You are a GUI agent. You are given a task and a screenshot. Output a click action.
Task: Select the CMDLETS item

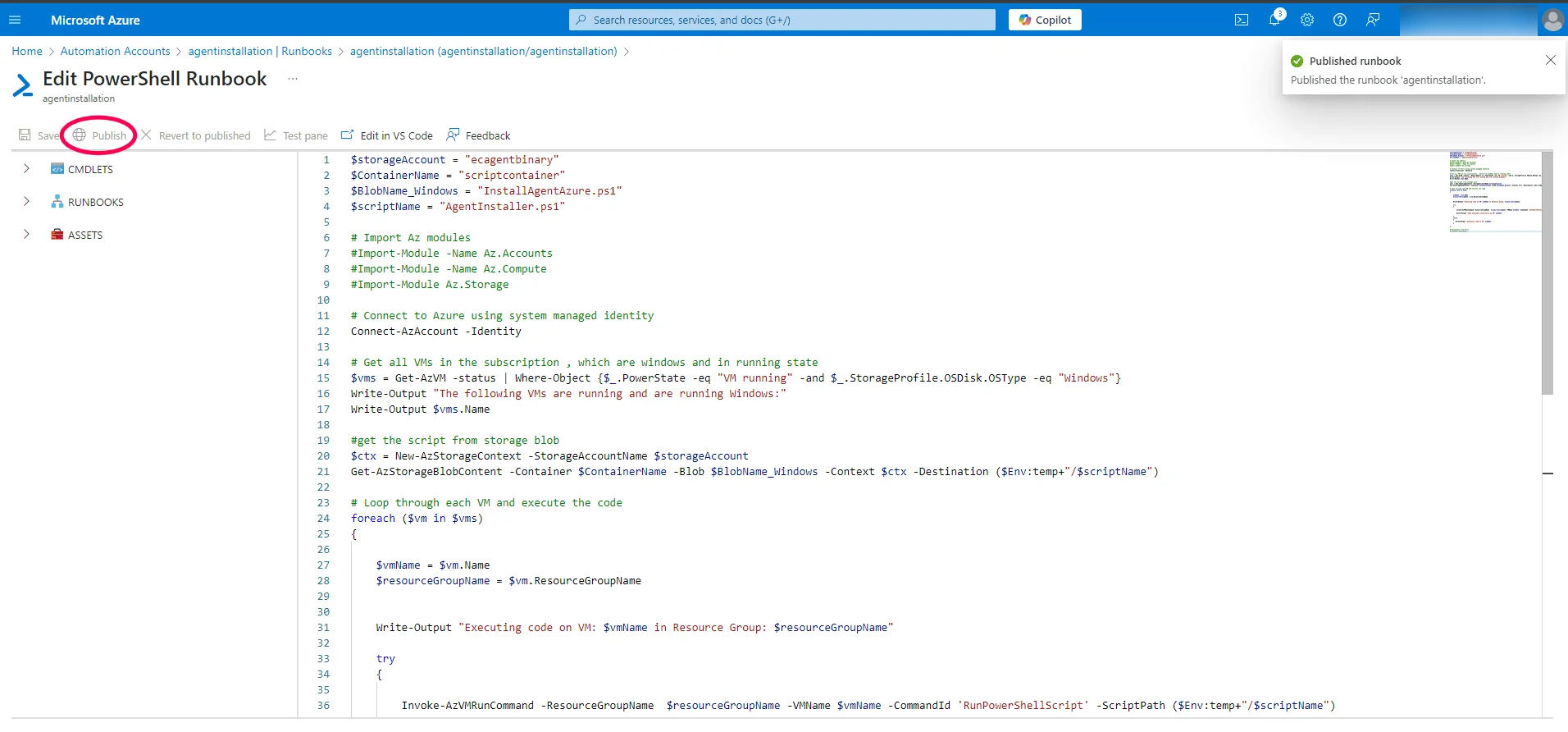[82, 169]
